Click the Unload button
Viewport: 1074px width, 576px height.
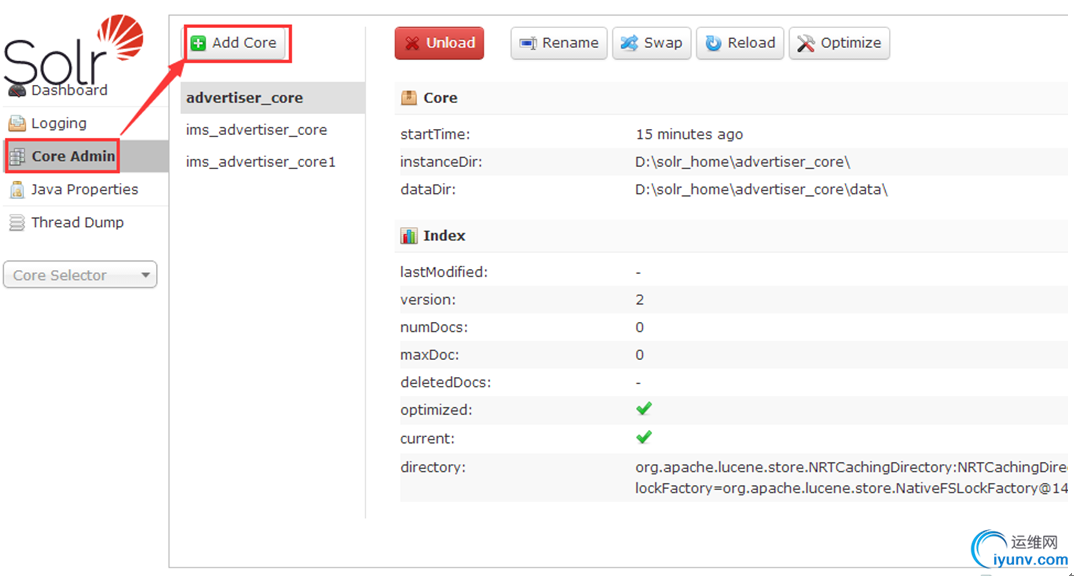(x=439, y=43)
